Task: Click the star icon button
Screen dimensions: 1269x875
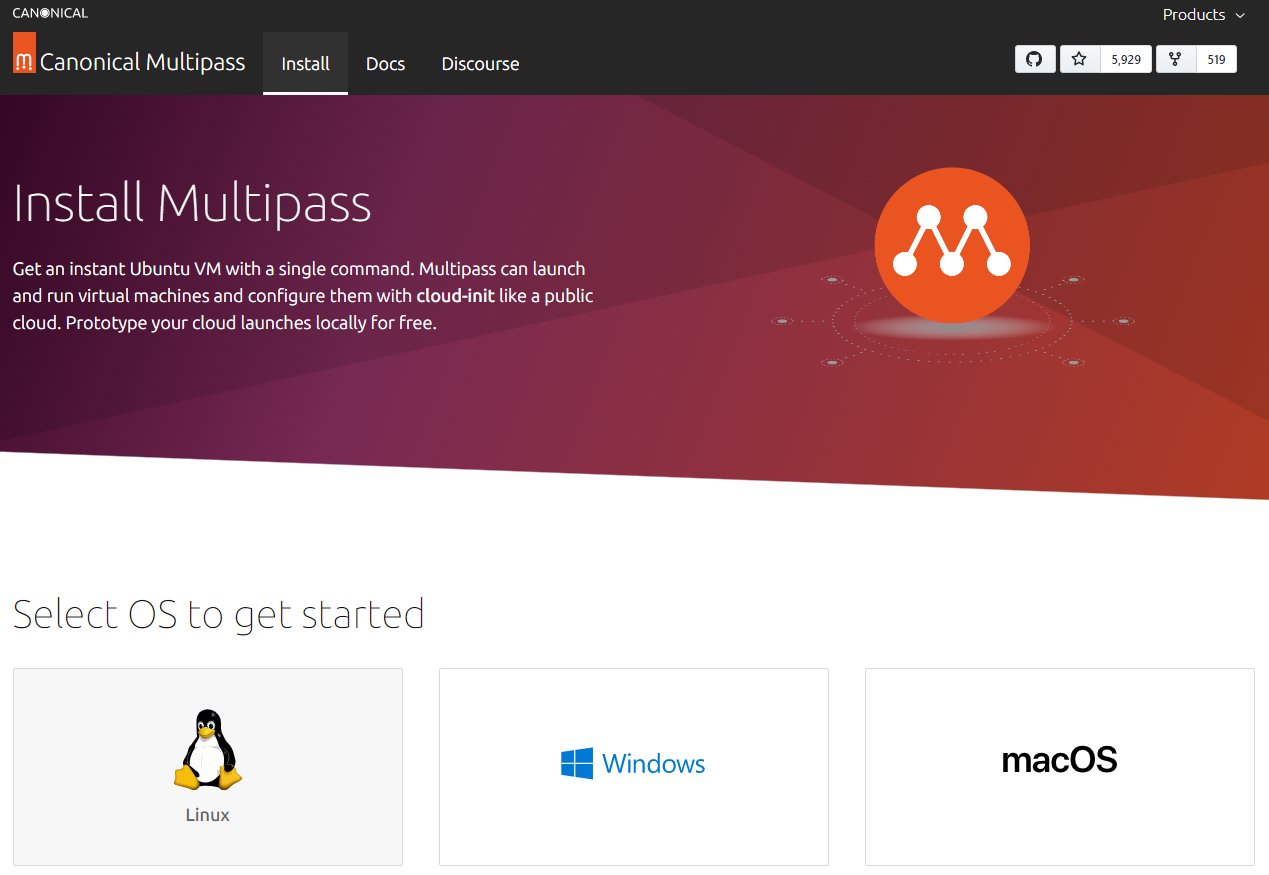Action: point(1079,59)
